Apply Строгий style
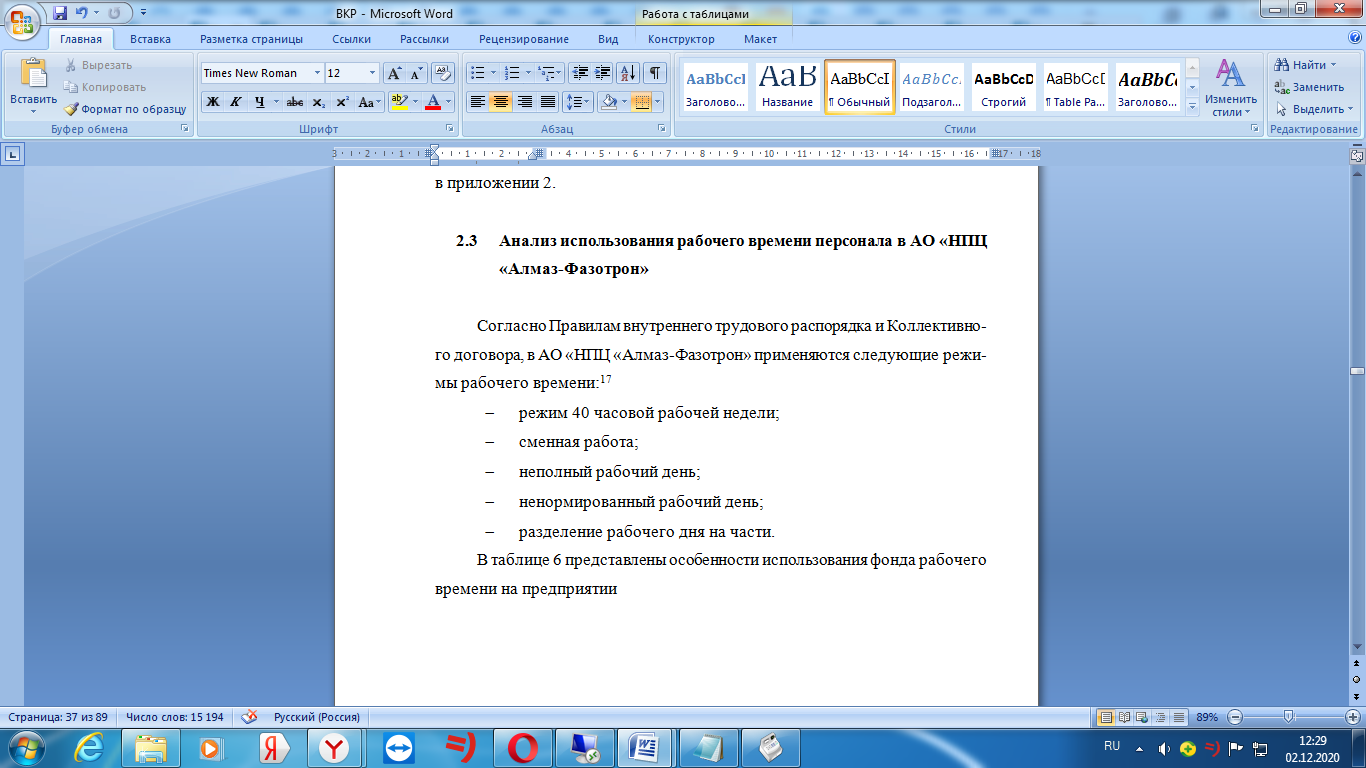This screenshot has height=768, width=1366. pos(1003,86)
